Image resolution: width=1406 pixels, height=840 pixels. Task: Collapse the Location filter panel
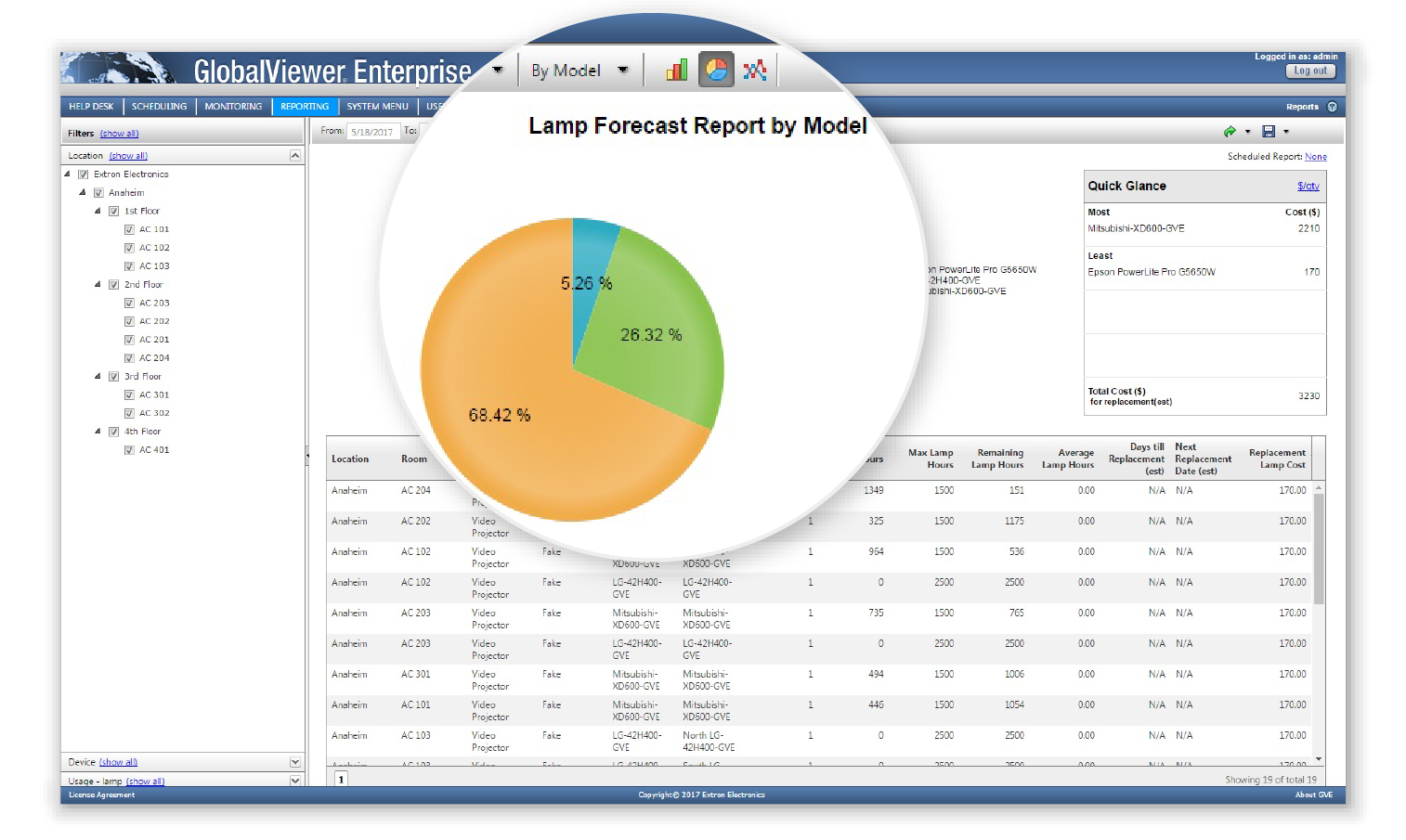point(295,155)
